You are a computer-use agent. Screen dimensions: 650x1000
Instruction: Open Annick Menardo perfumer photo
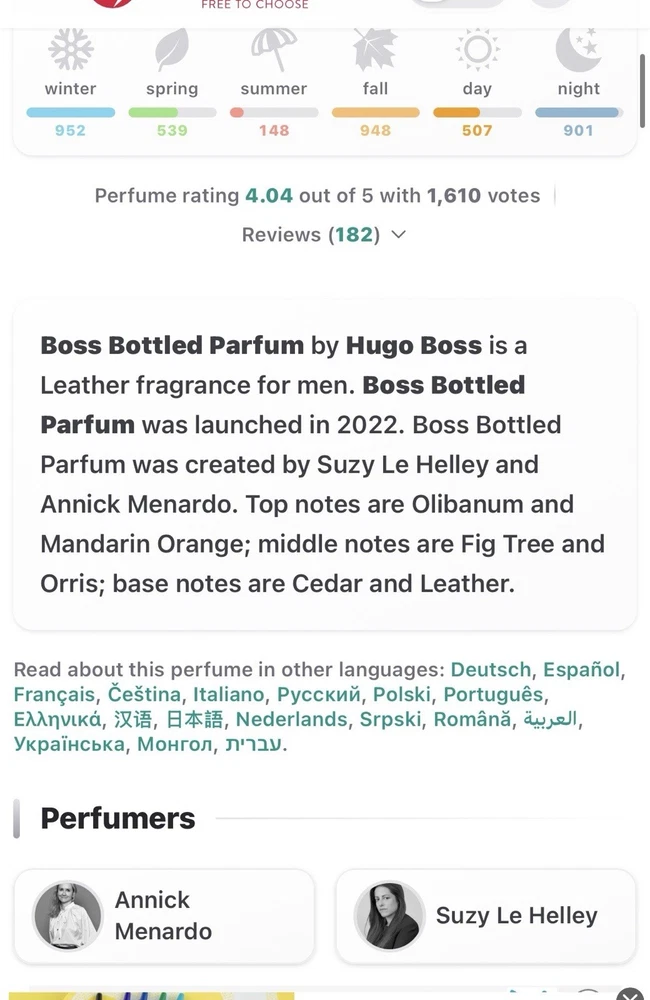[x=68, y=915]
